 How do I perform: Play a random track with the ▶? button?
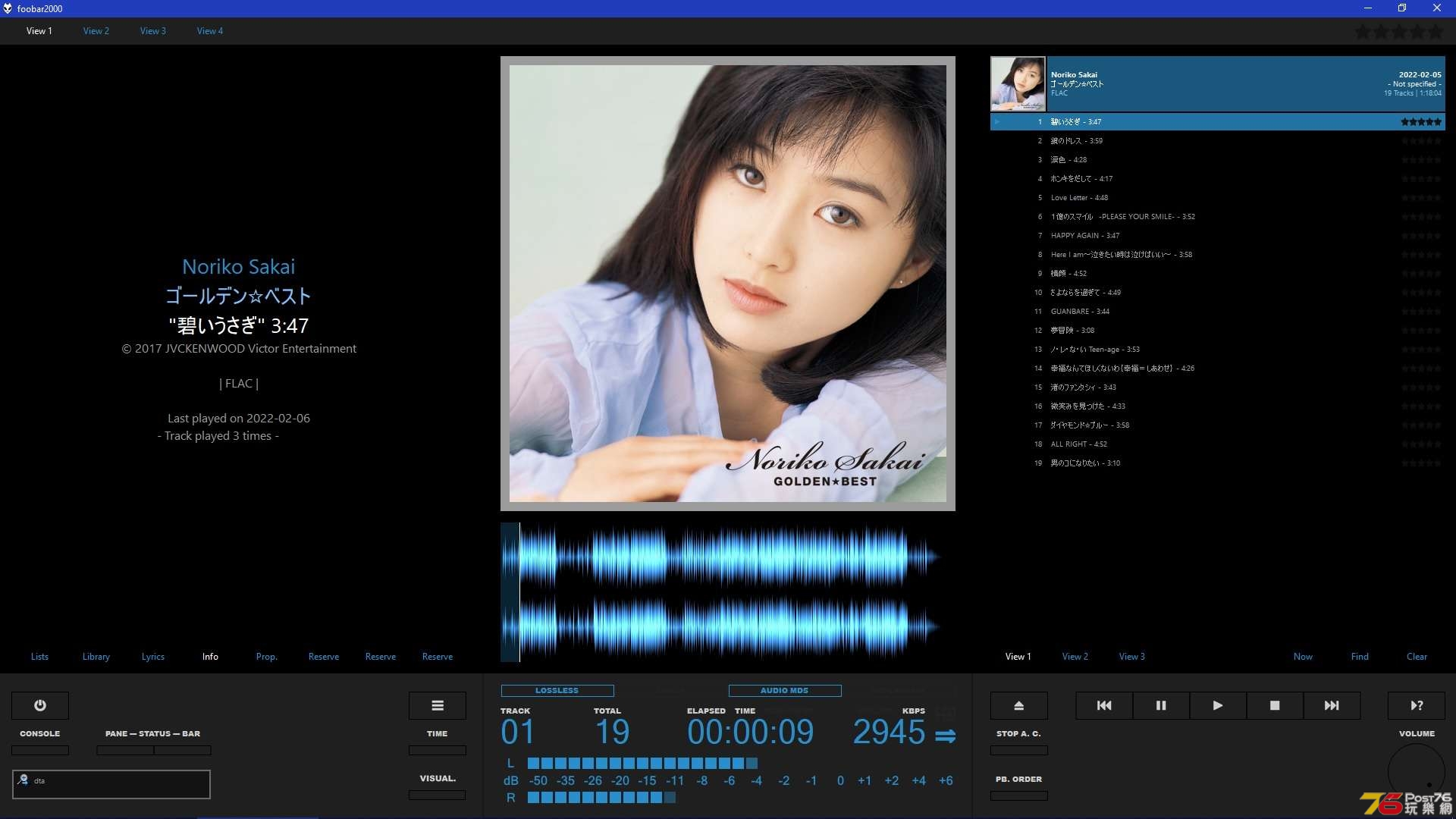click(x=1417, y=705)
